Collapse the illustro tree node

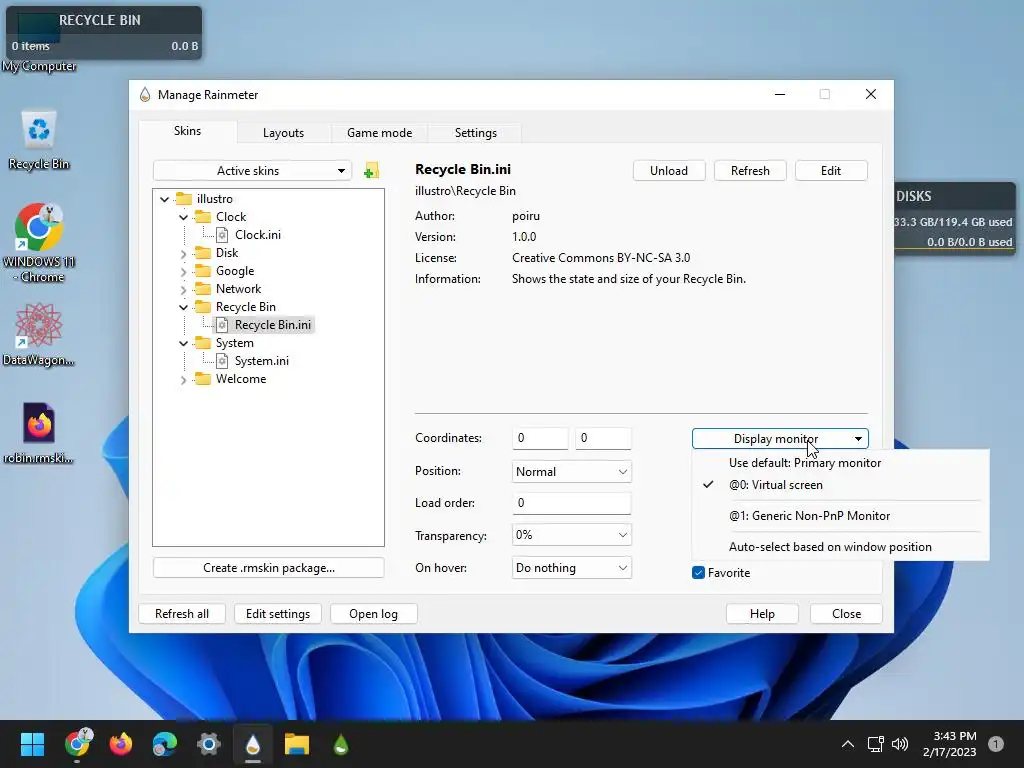click(x=165, y=199)
